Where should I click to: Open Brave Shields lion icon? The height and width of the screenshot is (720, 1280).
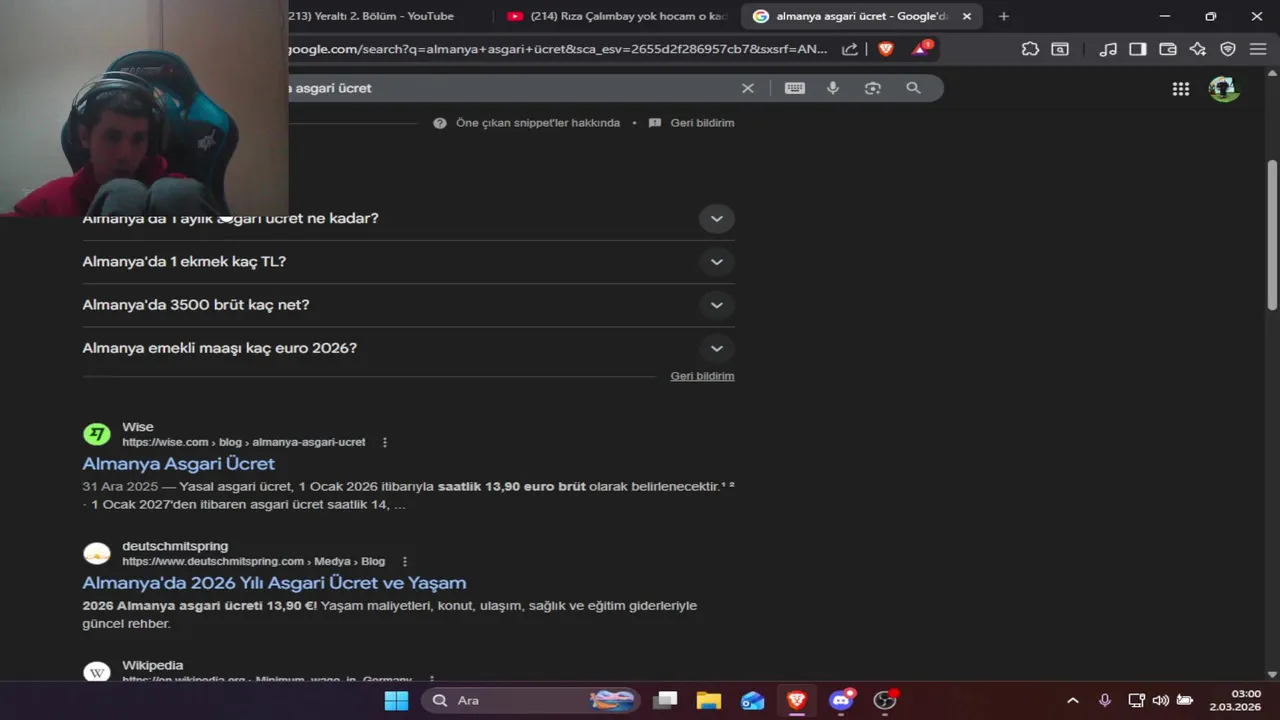click(x=885, y=49)
